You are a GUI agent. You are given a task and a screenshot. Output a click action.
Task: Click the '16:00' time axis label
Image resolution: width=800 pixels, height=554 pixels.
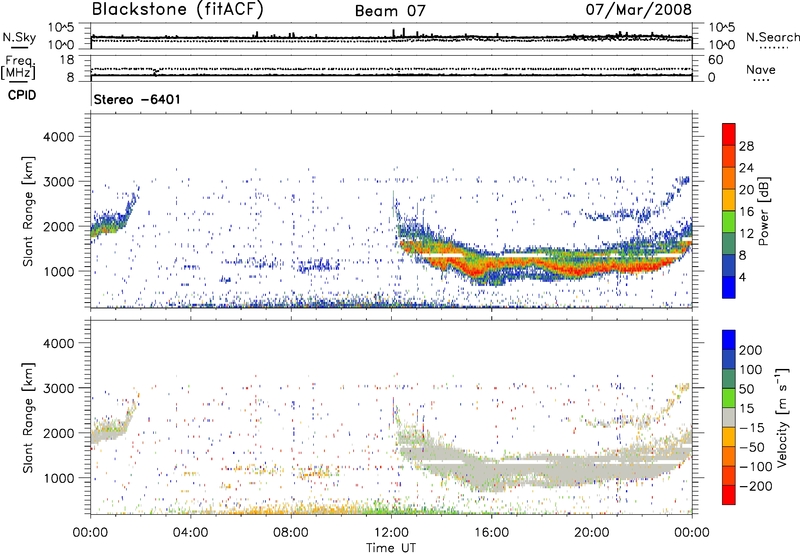[x=491, y=533]
